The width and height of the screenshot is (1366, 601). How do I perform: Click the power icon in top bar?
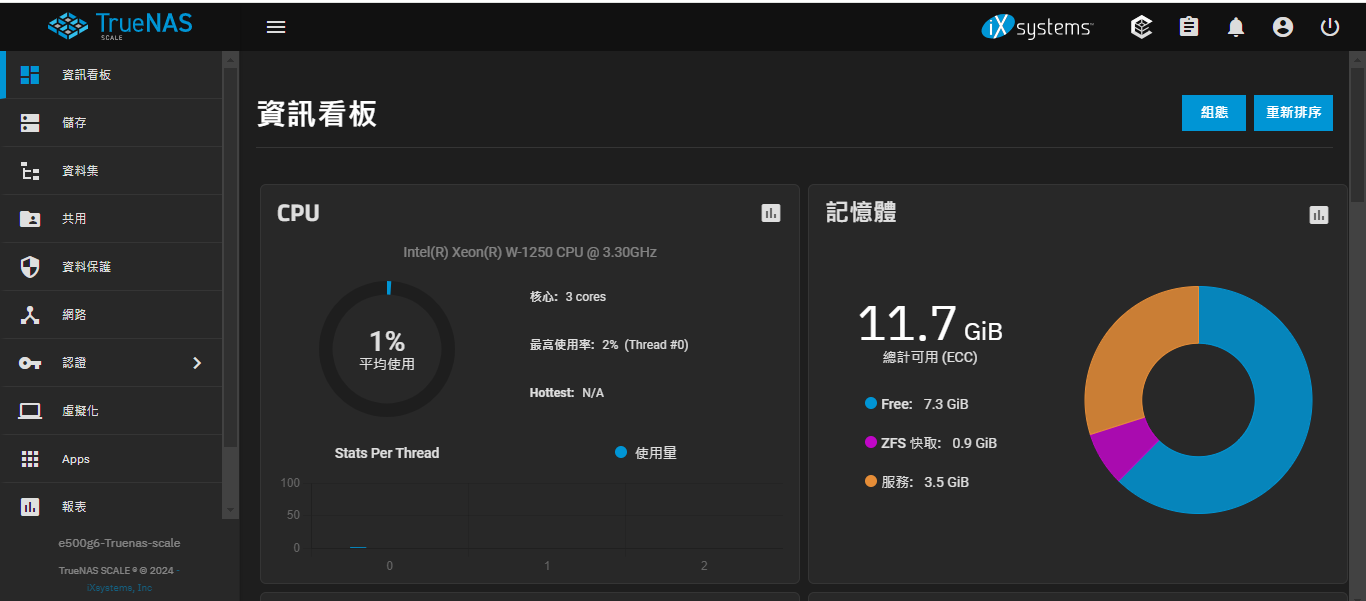tap(1329, 27)
